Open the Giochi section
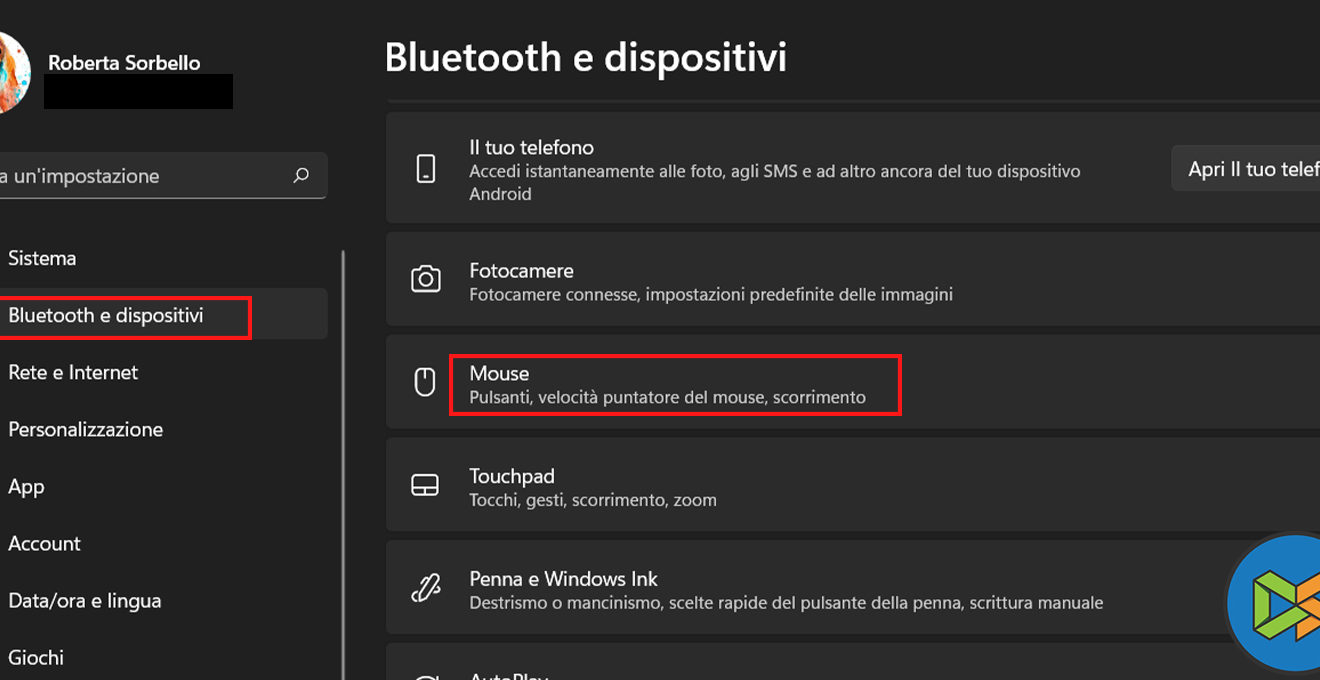 pyautogui.click(x=36, y=657)
